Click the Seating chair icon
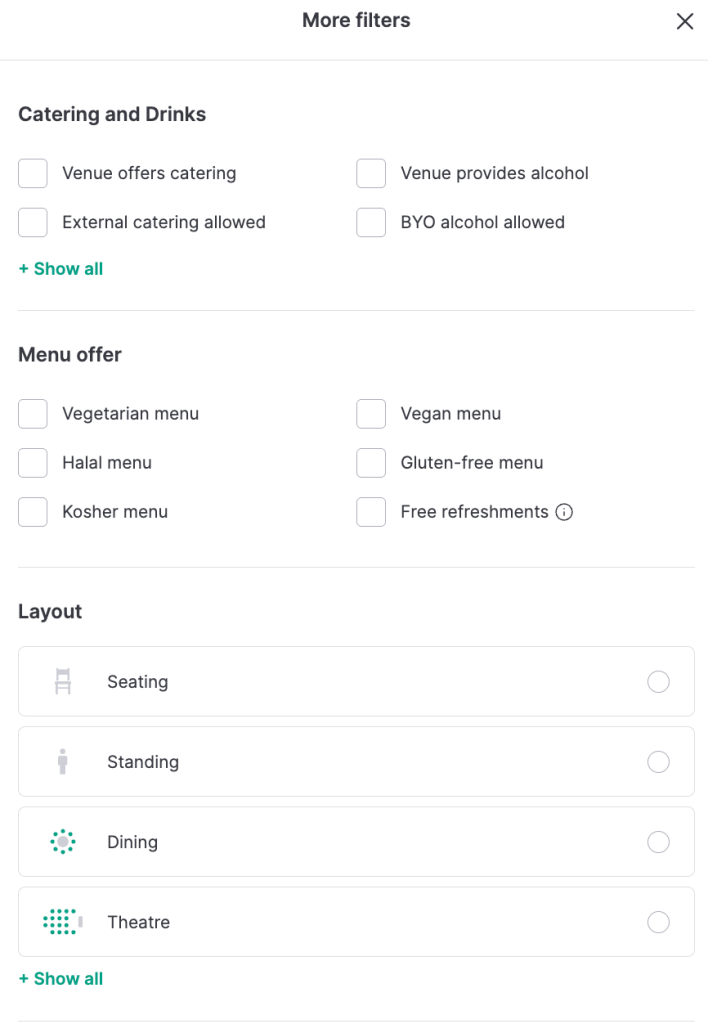 [x=63, y=682]
